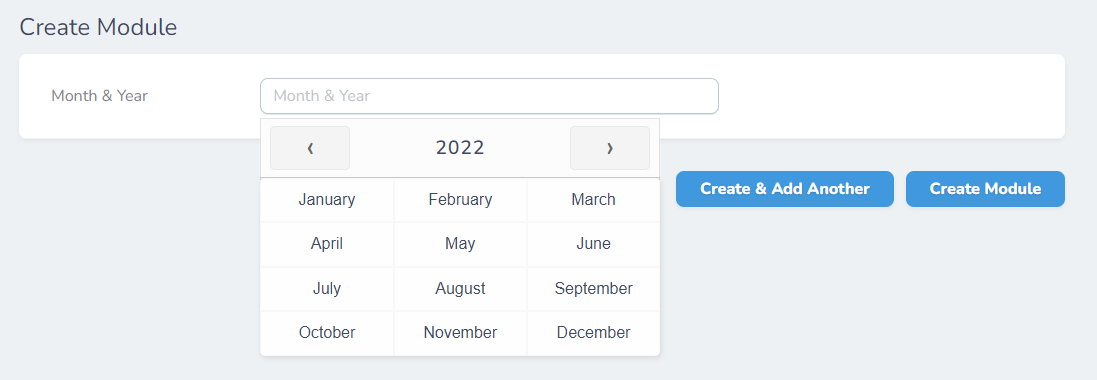Select January in the month picker
Viewport: 1097px width, 380px height.
(x=327, y=199)
